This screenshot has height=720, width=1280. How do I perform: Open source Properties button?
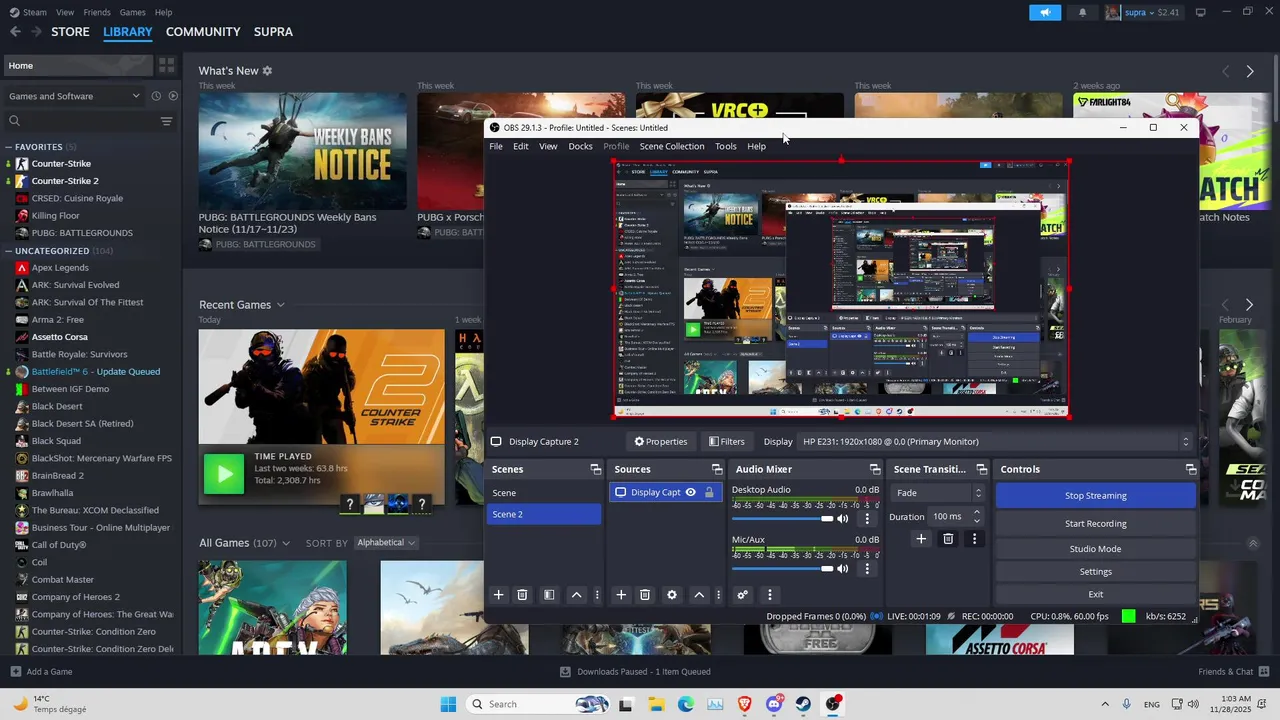point(661,441)
